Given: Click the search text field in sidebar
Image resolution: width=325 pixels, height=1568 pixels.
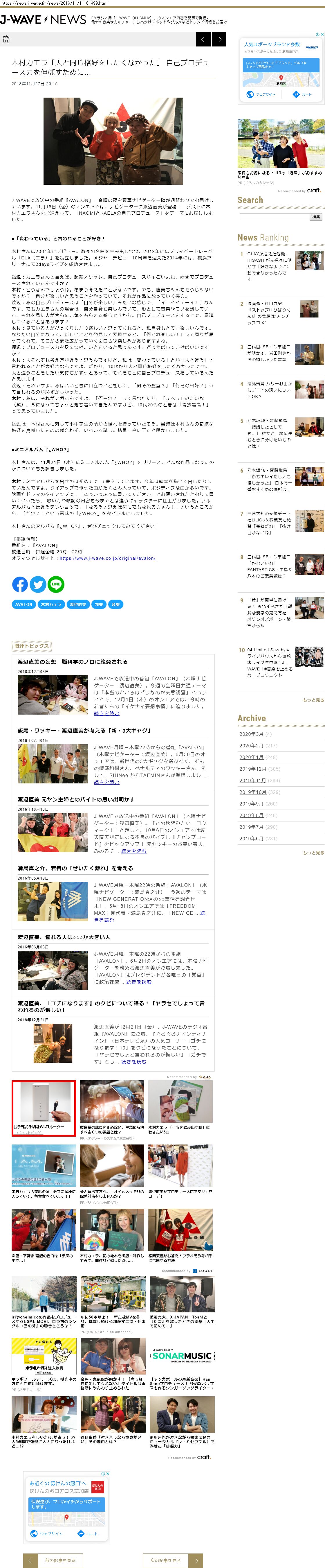Looking at the screenshot, I should point(274,217).
